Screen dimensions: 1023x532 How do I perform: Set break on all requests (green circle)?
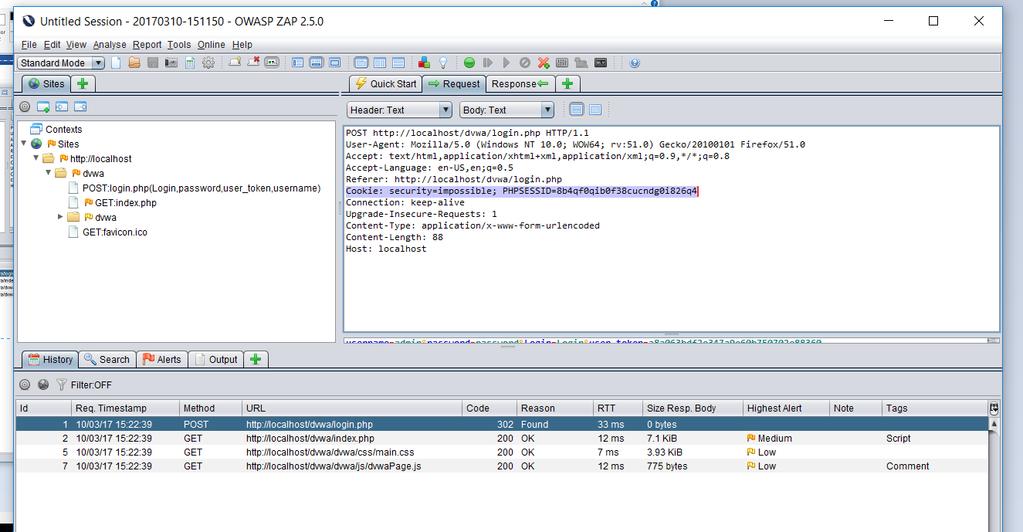[x=469, y=63]
